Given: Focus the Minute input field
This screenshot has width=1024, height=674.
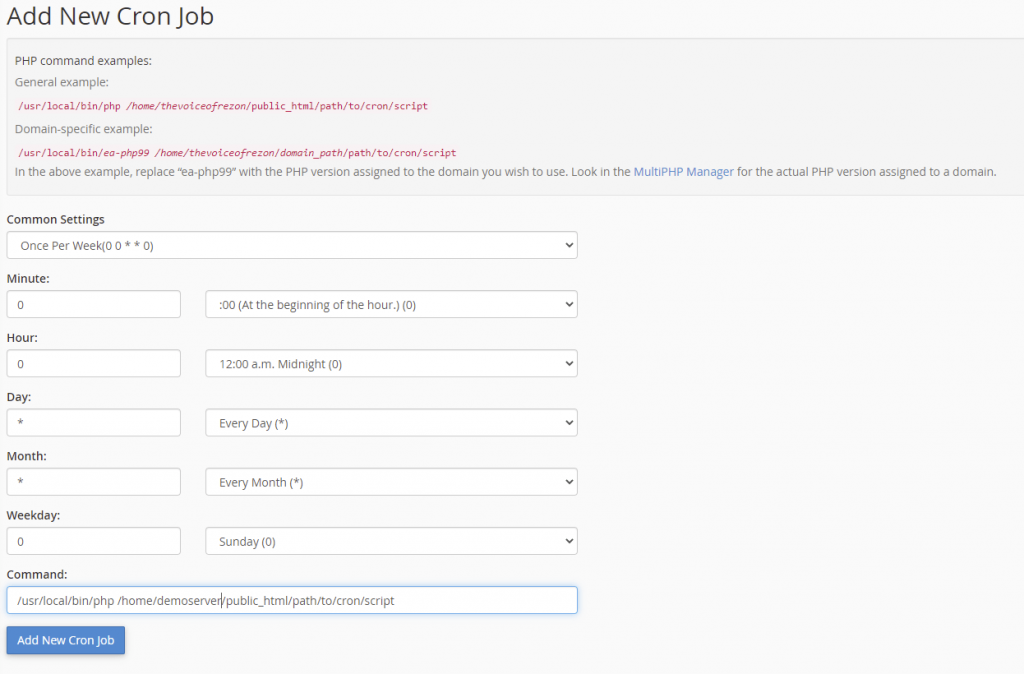Looking at the screenshot, I should (x=93, y=303).
